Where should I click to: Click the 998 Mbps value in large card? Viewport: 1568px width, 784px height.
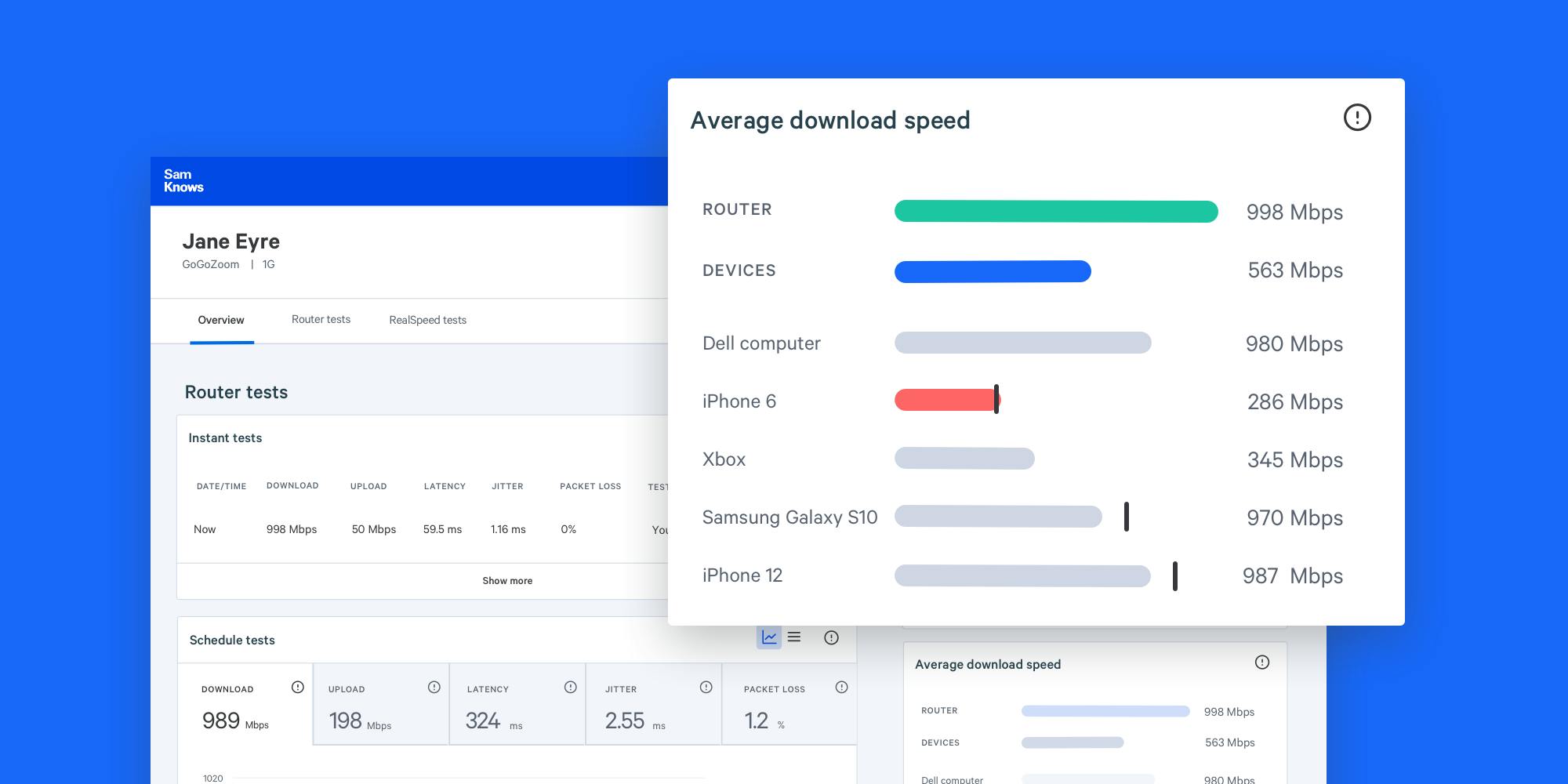[1294, 212]
